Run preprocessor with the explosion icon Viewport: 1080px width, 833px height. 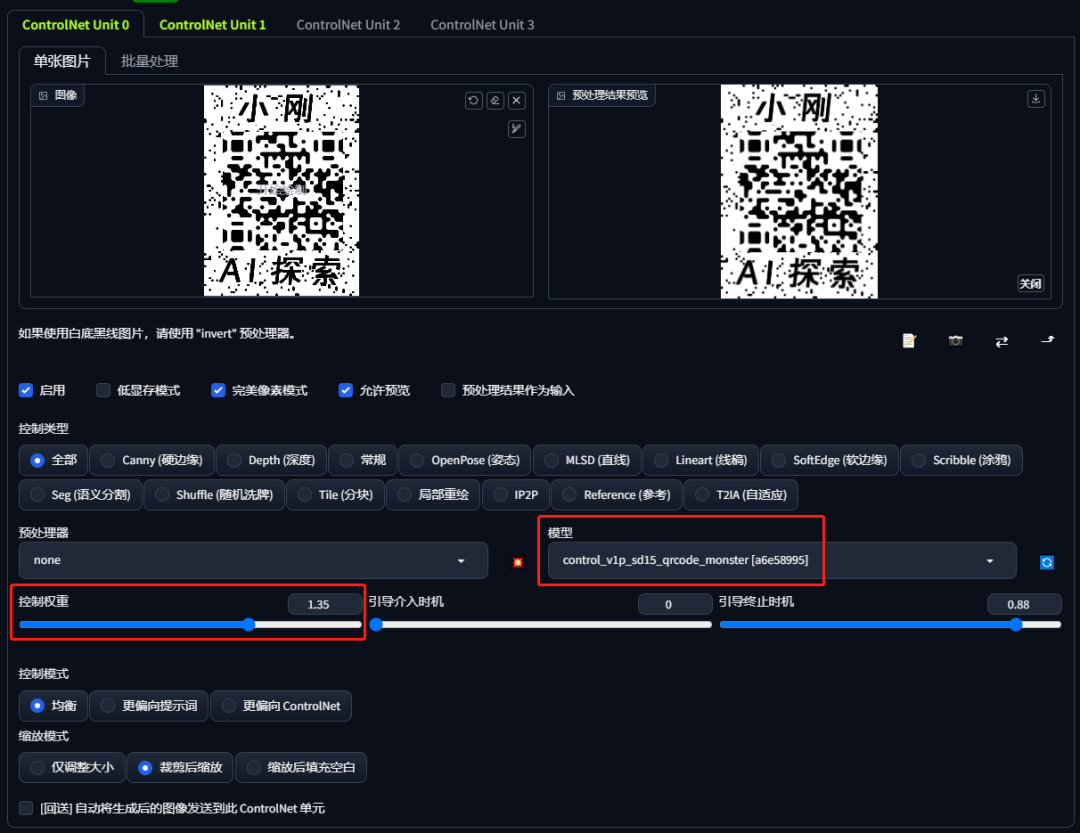(x=518, y=562)
